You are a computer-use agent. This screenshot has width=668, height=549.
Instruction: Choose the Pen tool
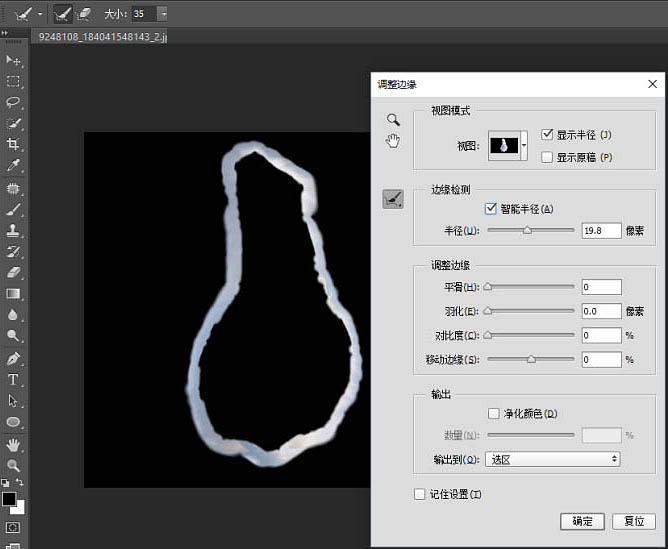pos(14,358)
